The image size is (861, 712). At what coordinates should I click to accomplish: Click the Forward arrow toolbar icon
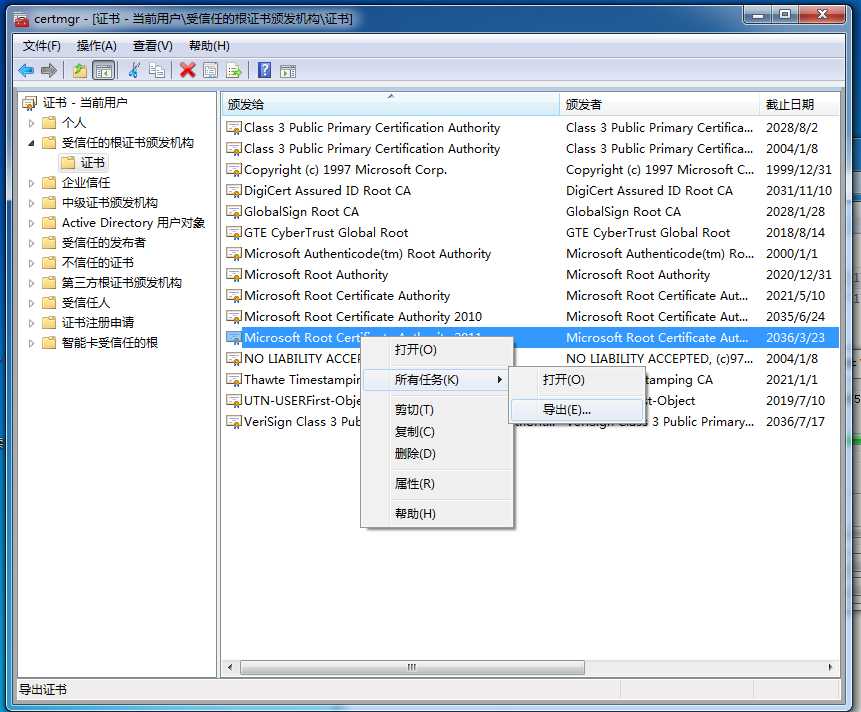(x=49, y=70)
